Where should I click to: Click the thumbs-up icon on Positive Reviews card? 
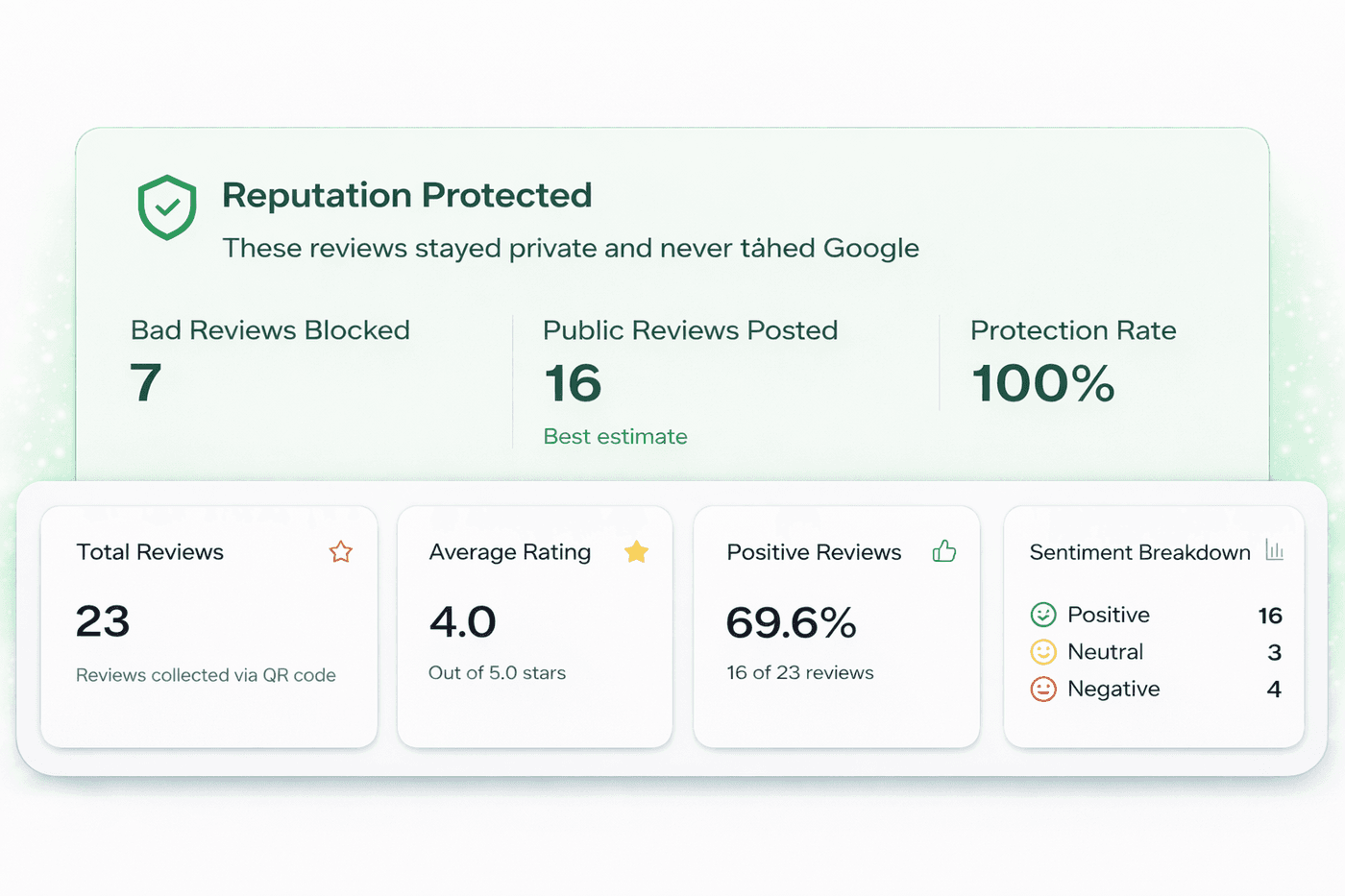click(x=943, y=552)
